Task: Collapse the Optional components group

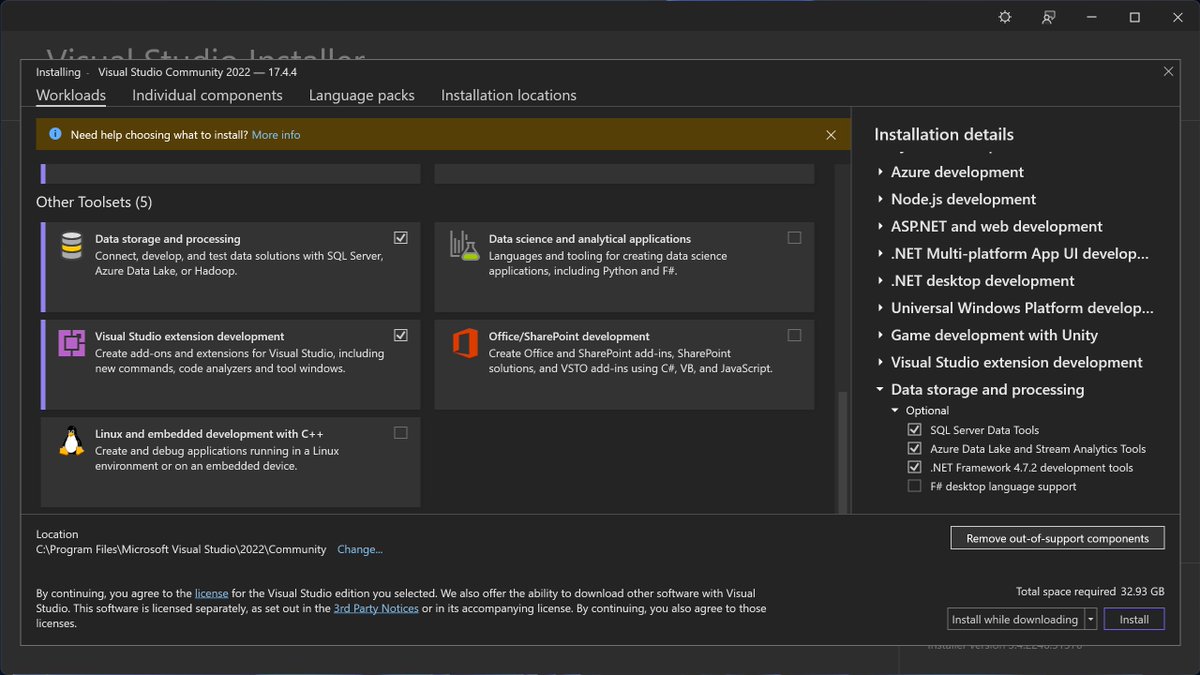Action: click(896, 411)
